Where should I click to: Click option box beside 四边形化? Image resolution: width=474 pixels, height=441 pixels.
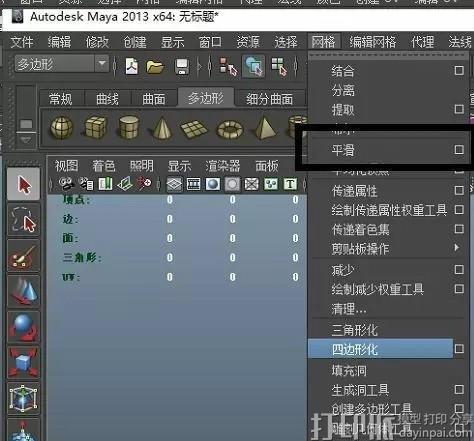(459, 349)
